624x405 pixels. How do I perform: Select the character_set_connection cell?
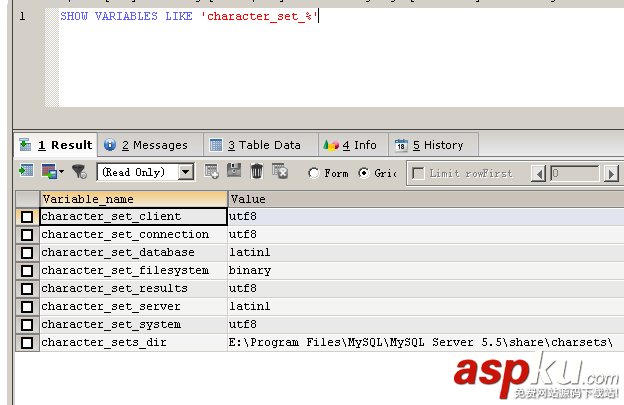pos(134,234)
